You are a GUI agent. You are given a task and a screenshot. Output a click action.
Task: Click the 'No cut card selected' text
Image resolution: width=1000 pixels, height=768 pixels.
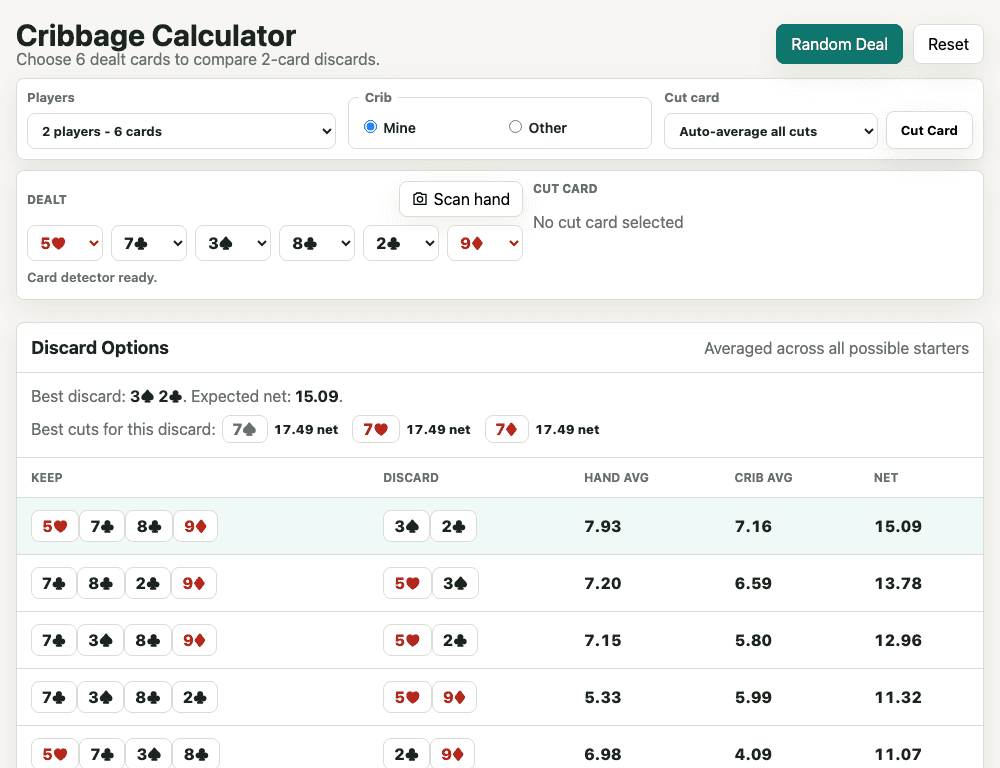point(608,222)
